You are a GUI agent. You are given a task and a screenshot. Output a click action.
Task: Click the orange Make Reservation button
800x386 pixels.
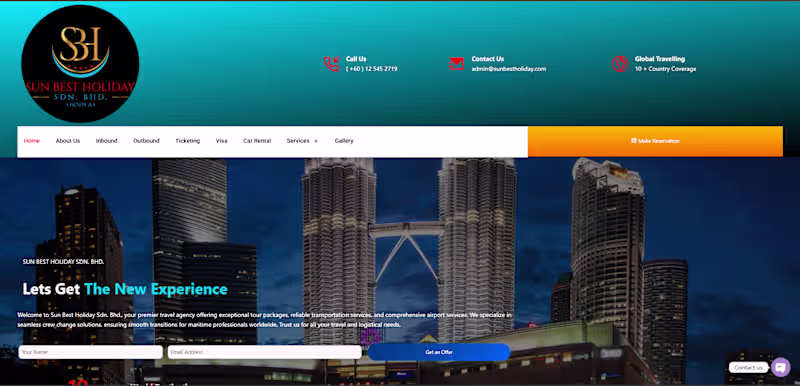[655, 141]
